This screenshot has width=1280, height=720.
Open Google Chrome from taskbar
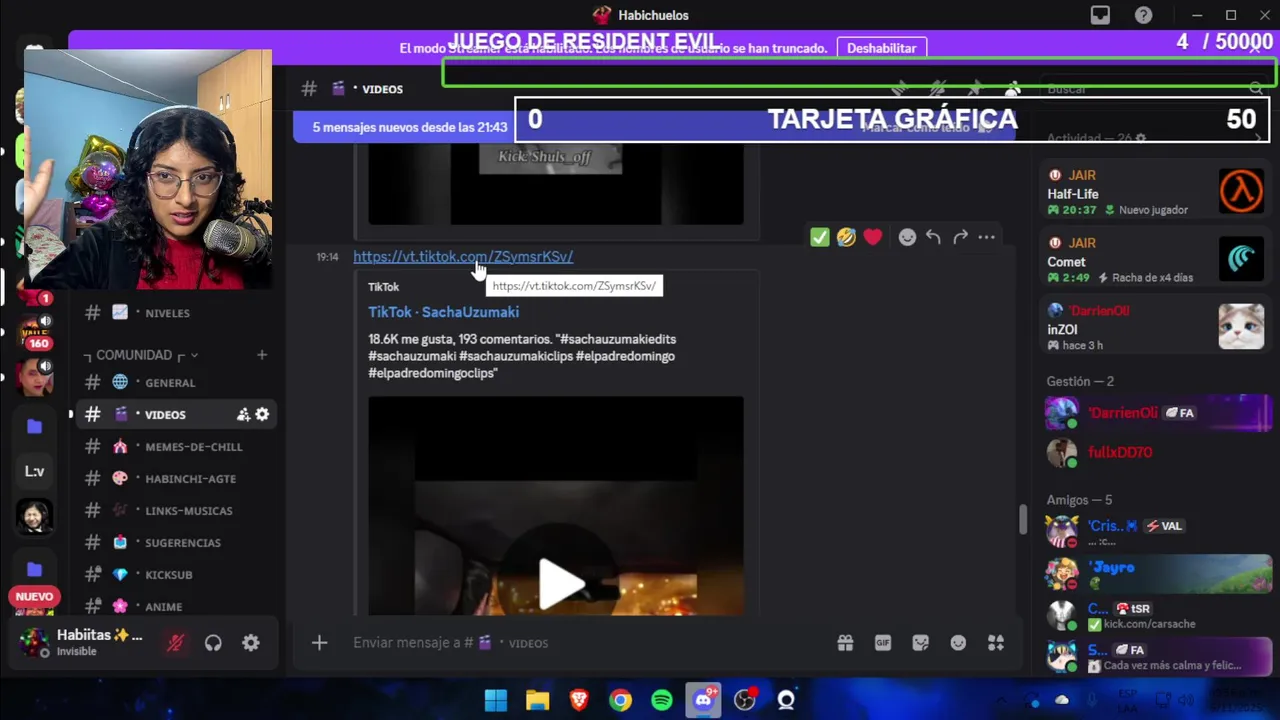620,700
